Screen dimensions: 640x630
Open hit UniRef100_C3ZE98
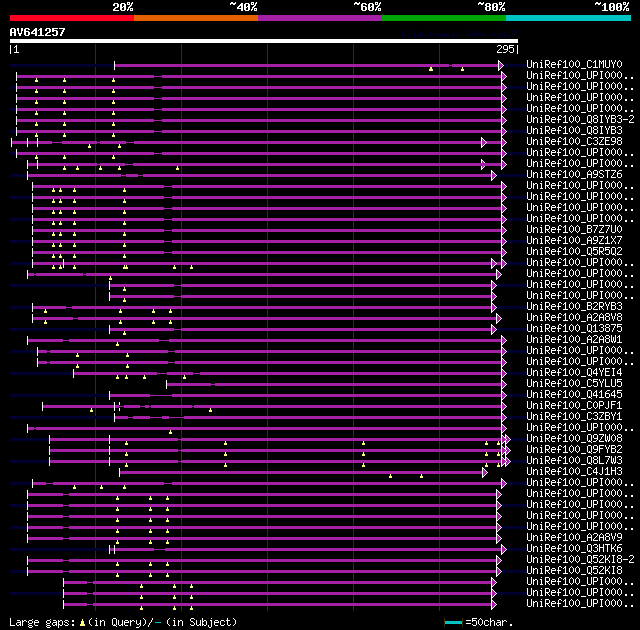pos(574,142)
